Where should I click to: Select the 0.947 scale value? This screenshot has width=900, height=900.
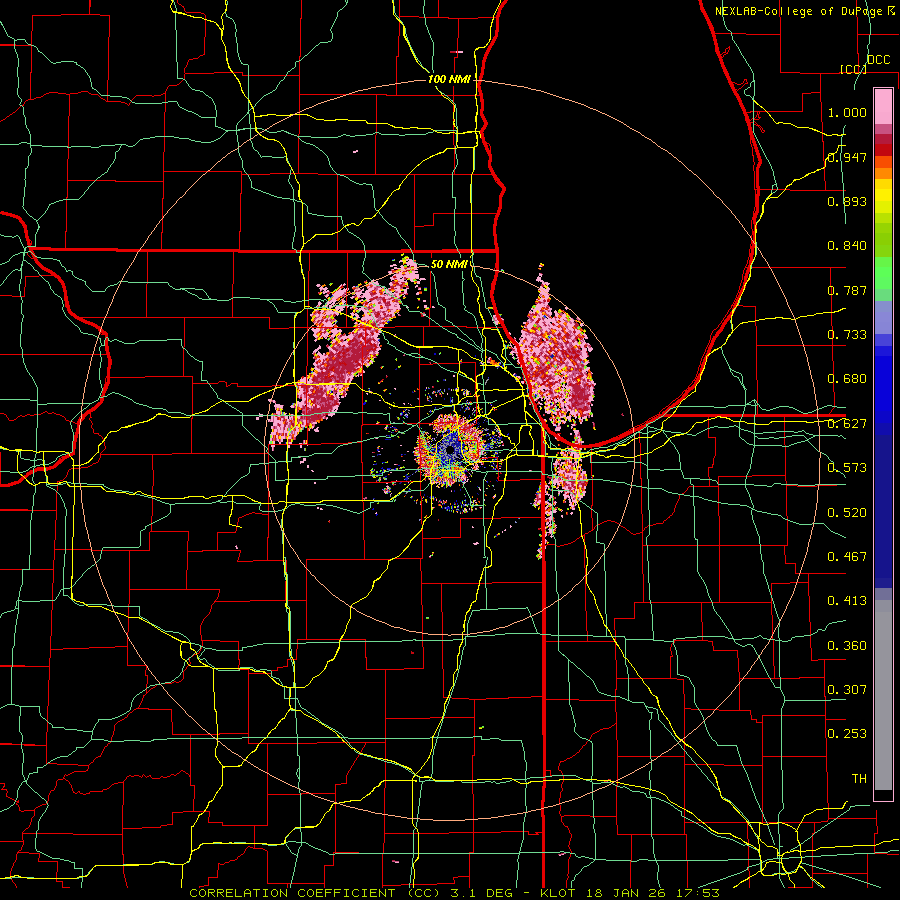(847, 157)
